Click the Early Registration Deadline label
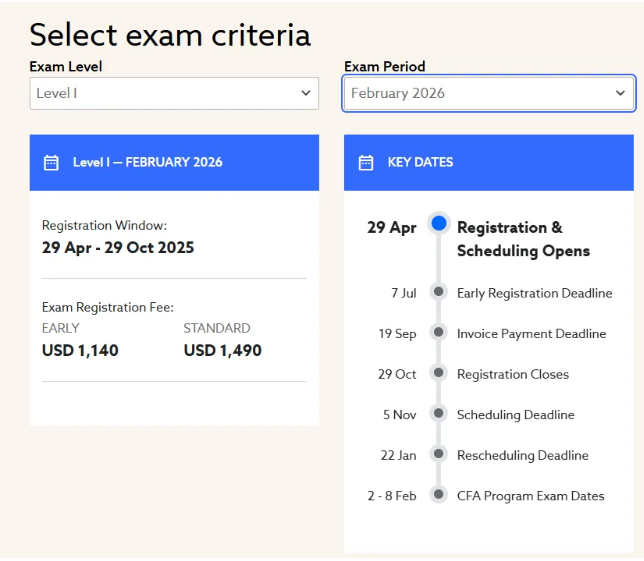 tap(534, 293)
